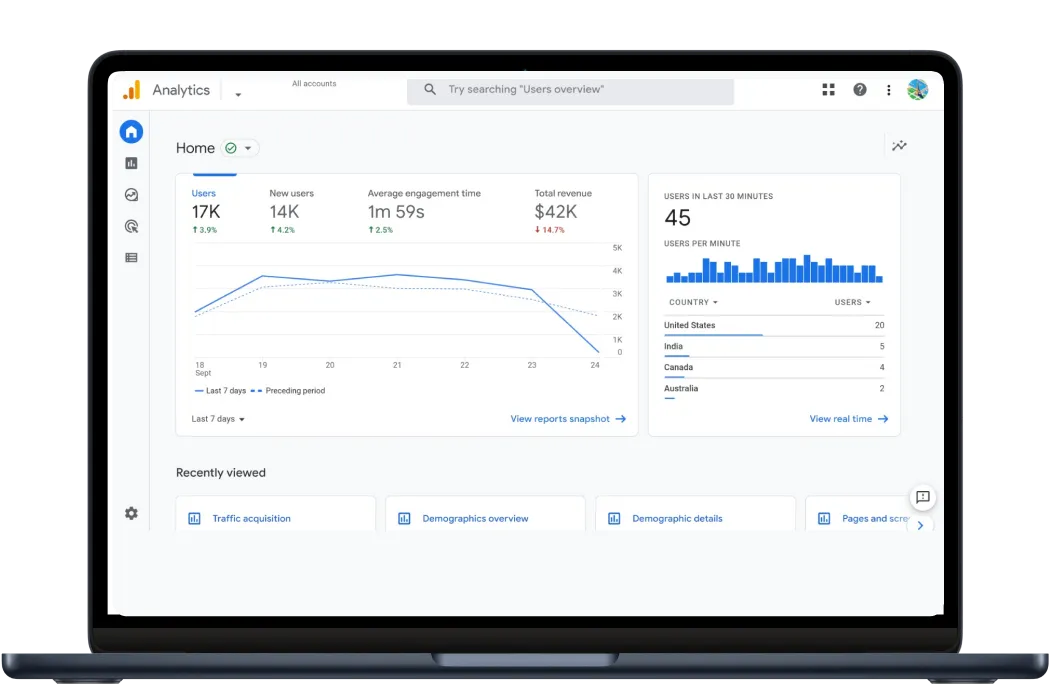Click the Last 7 days legend entry

click(221, 391)
